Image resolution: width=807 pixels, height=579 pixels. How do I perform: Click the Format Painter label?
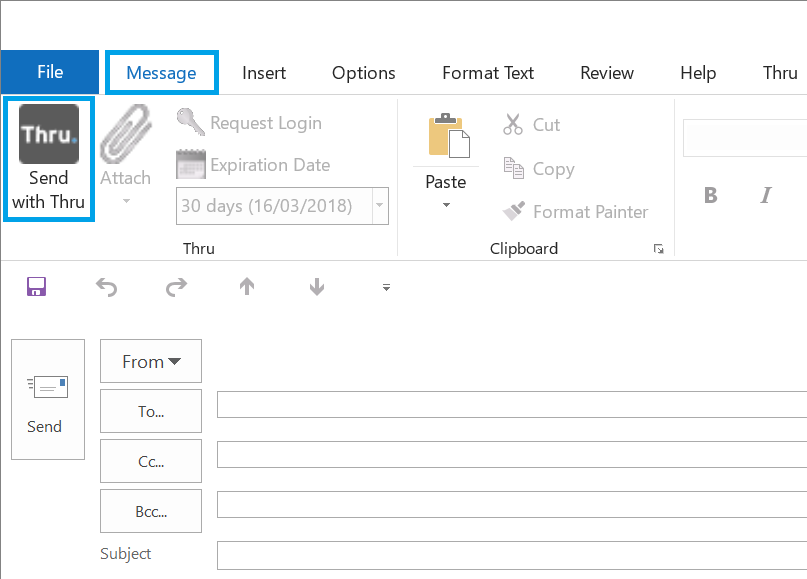pos(590,212)
